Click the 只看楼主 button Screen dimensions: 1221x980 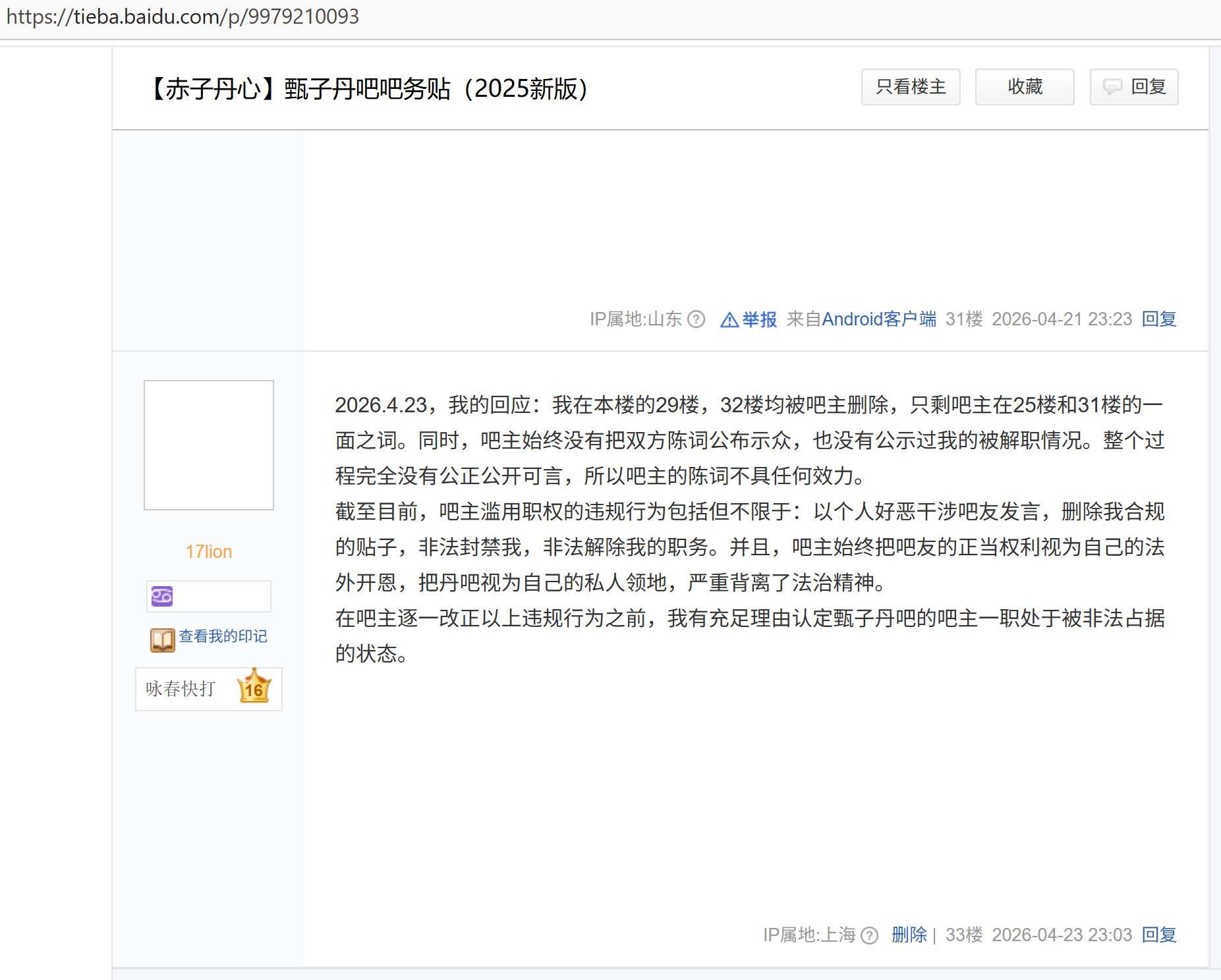click(911, 87)
